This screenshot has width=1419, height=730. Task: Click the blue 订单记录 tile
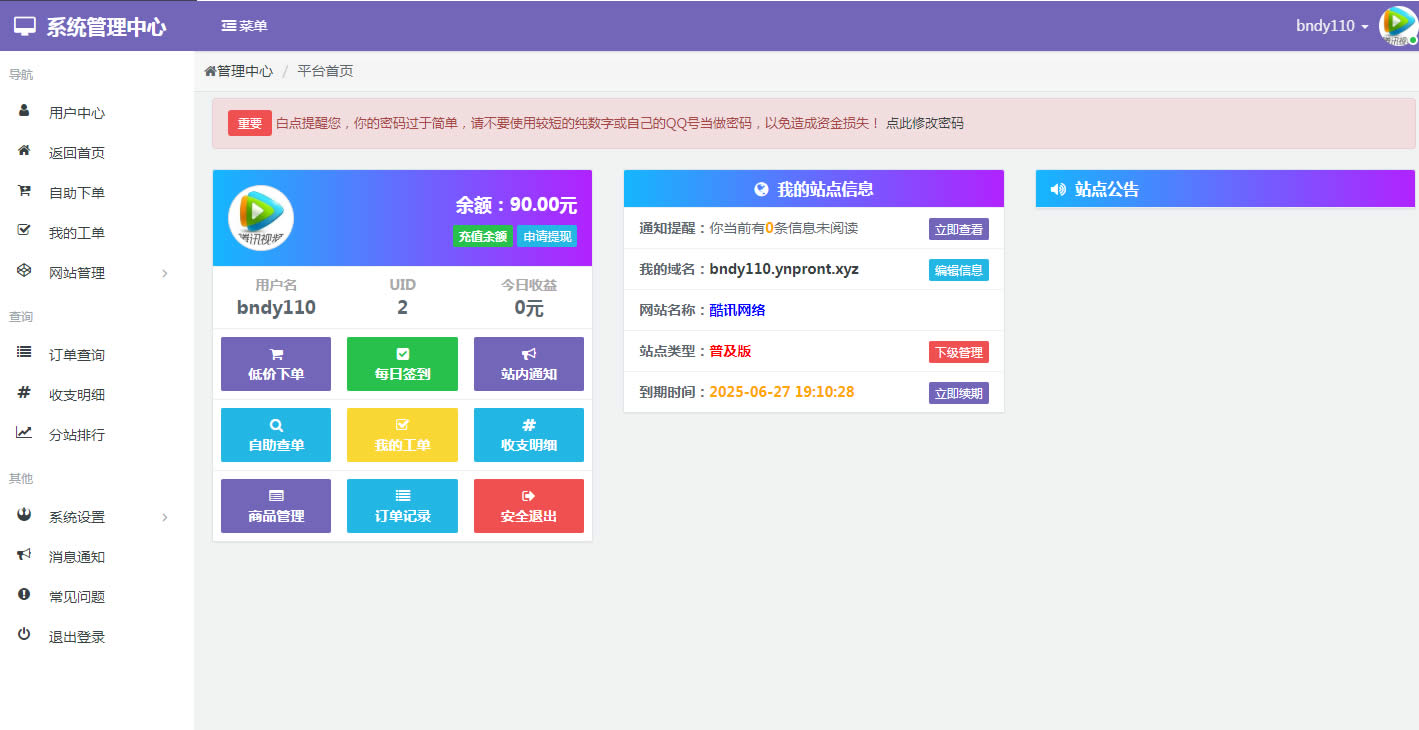pos(402,506)
